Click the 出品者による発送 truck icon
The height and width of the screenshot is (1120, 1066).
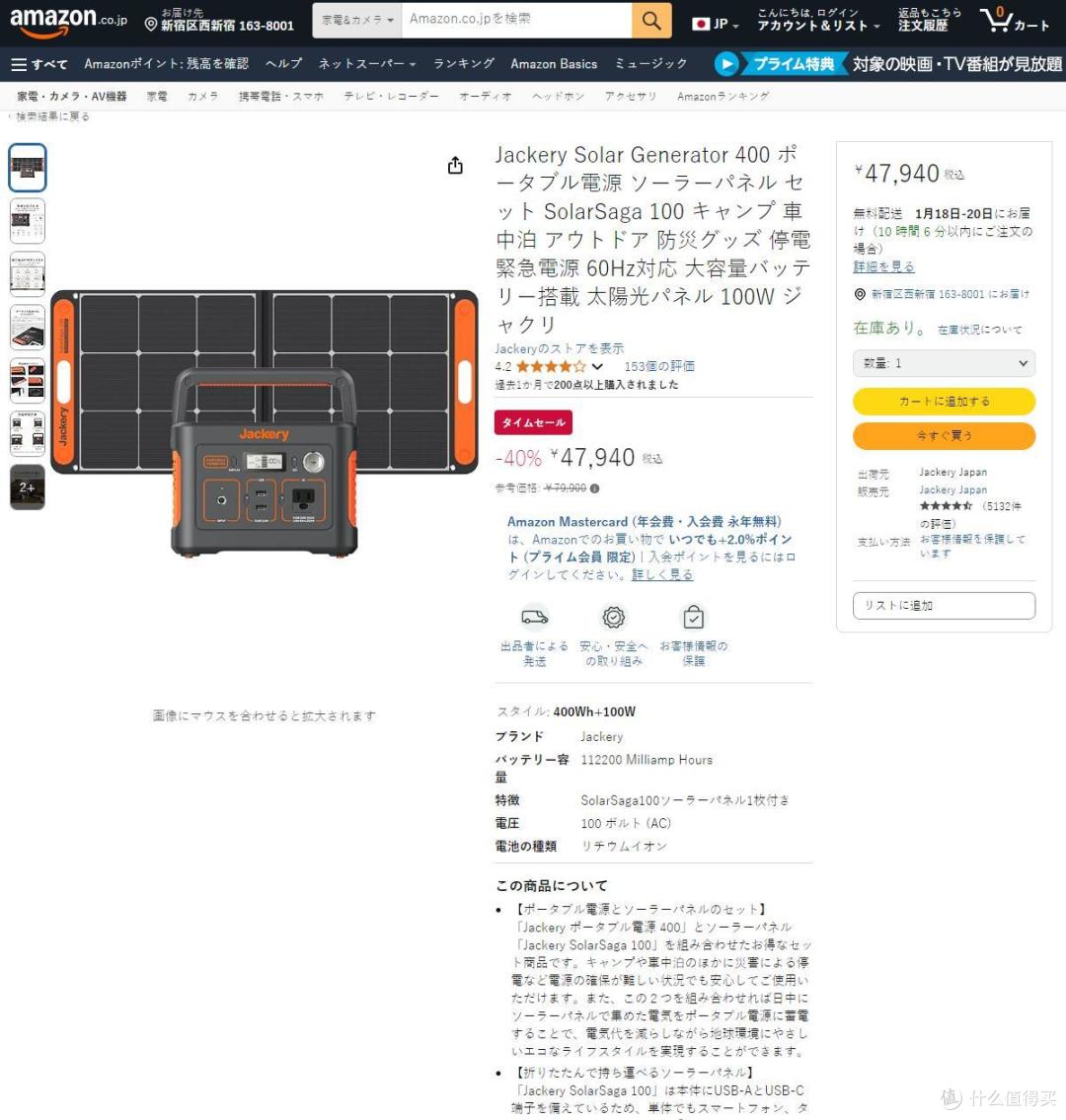pyautogui.click(x=534, y=617)
